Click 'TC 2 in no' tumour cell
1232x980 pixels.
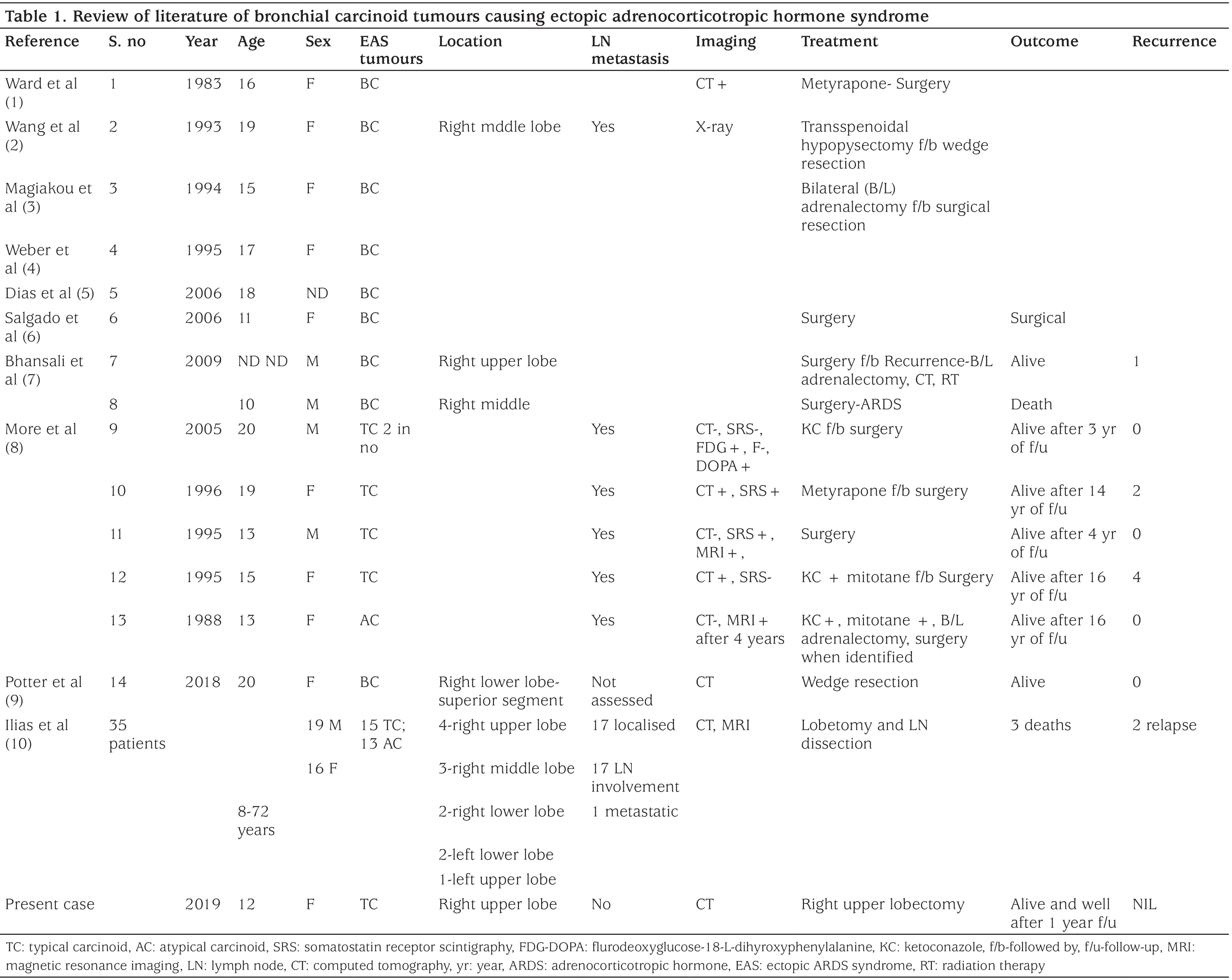coord(385,439)
